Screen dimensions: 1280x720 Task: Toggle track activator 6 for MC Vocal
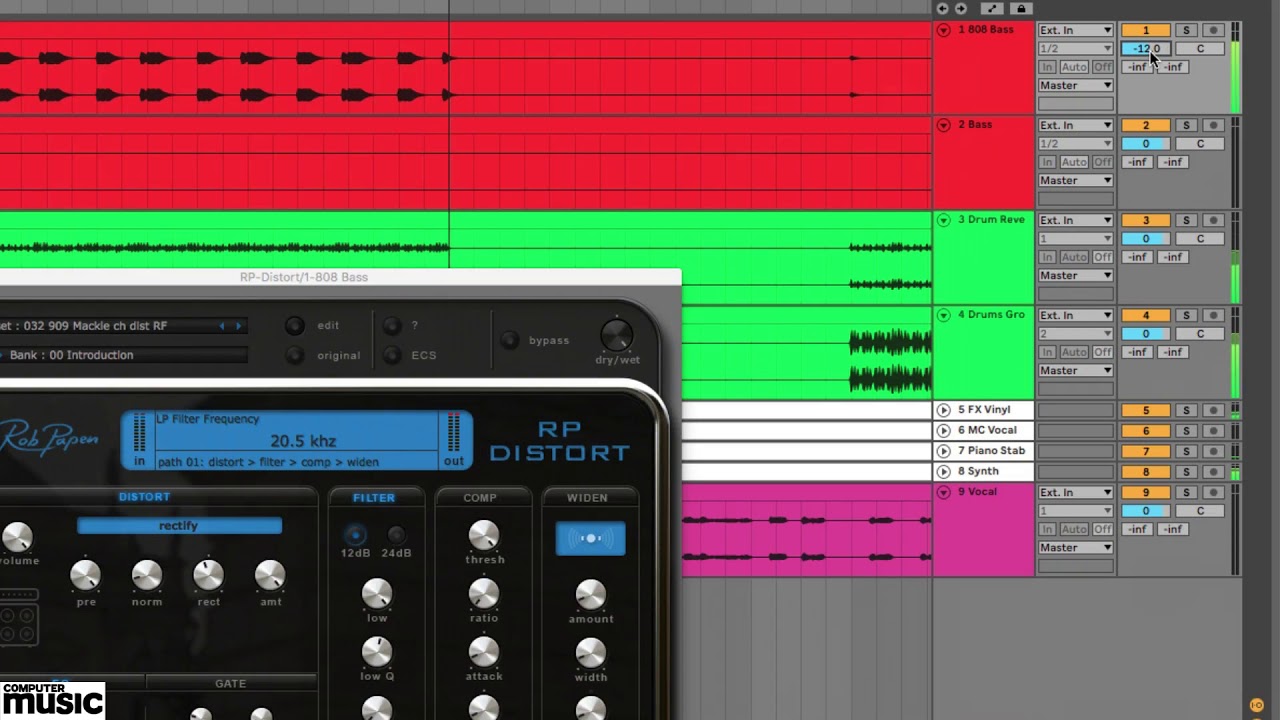[1146, 431]
